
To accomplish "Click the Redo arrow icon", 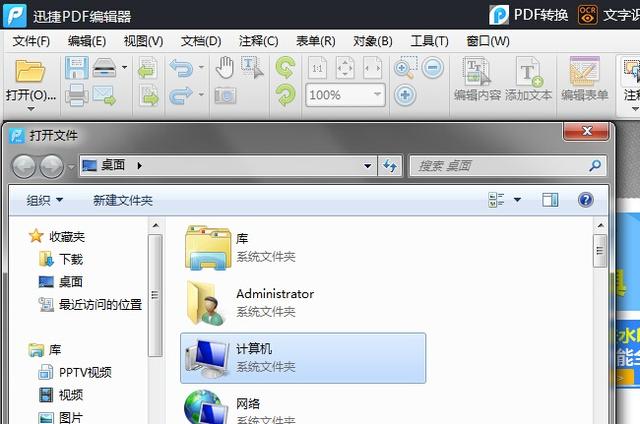I will coord(181,95).
